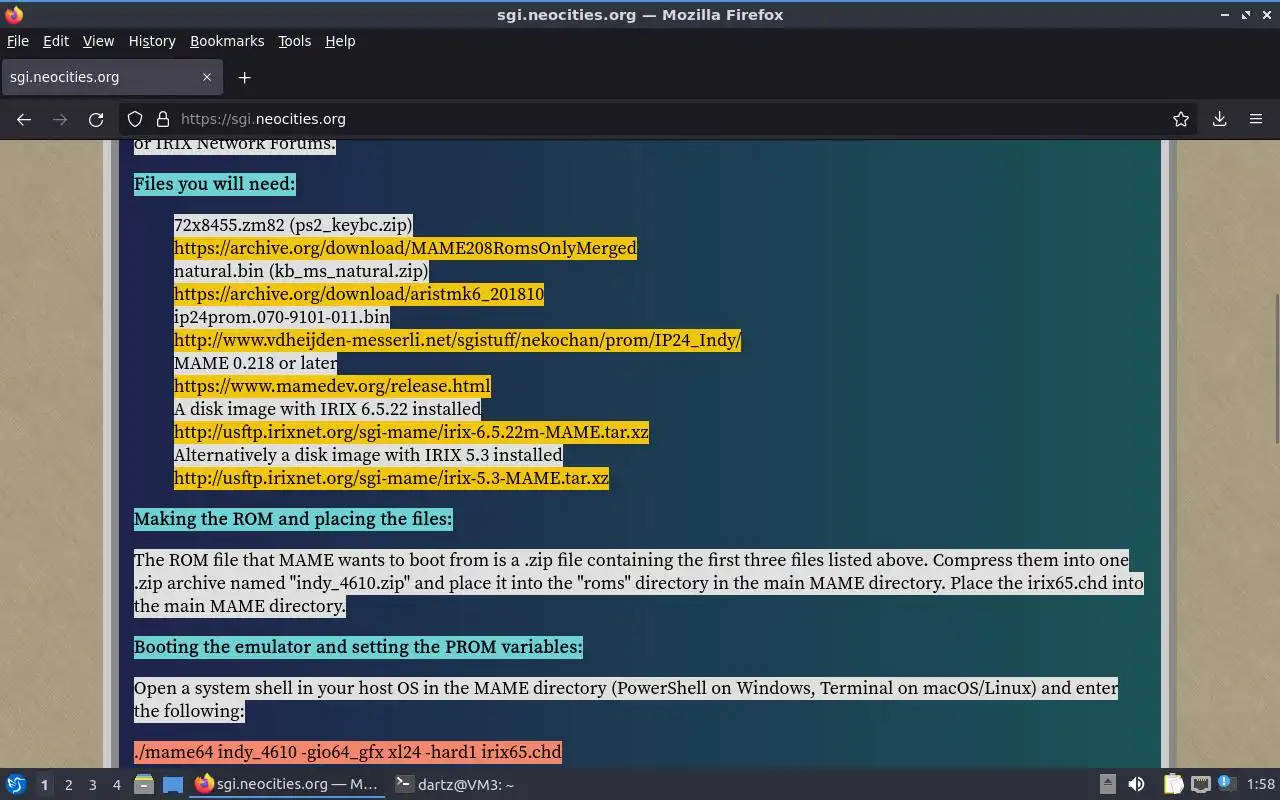The width and height of the screenshot is (1280, 800).
Task: Click the page vertical scrollbar thumb
Action: 1275,366
